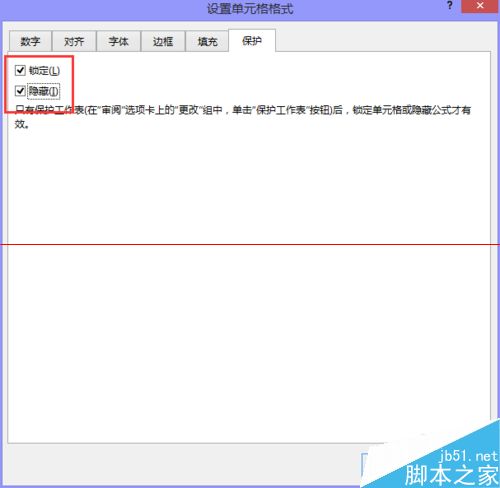The height and width of the screenshot is (488, 500).
Task: Switch to the 数字 tab
Action: 30,41
